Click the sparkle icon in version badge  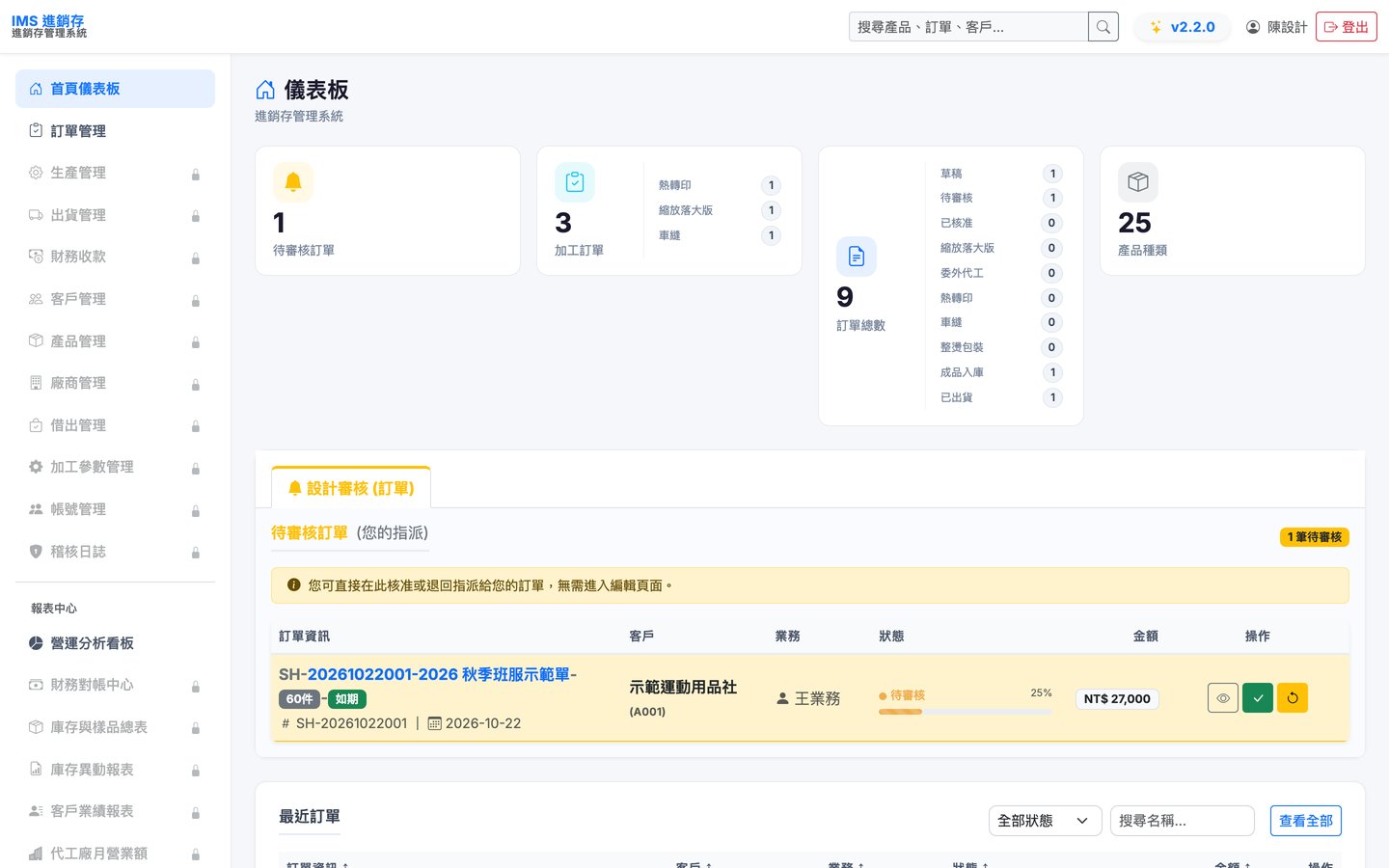point(1156,27)
